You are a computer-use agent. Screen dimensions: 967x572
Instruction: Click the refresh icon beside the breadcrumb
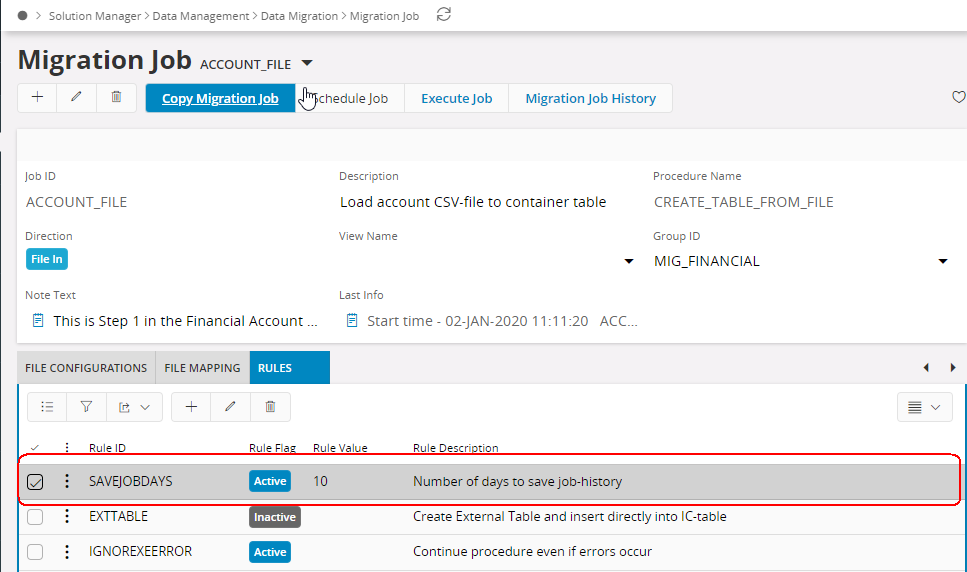(x=444, y=15)
